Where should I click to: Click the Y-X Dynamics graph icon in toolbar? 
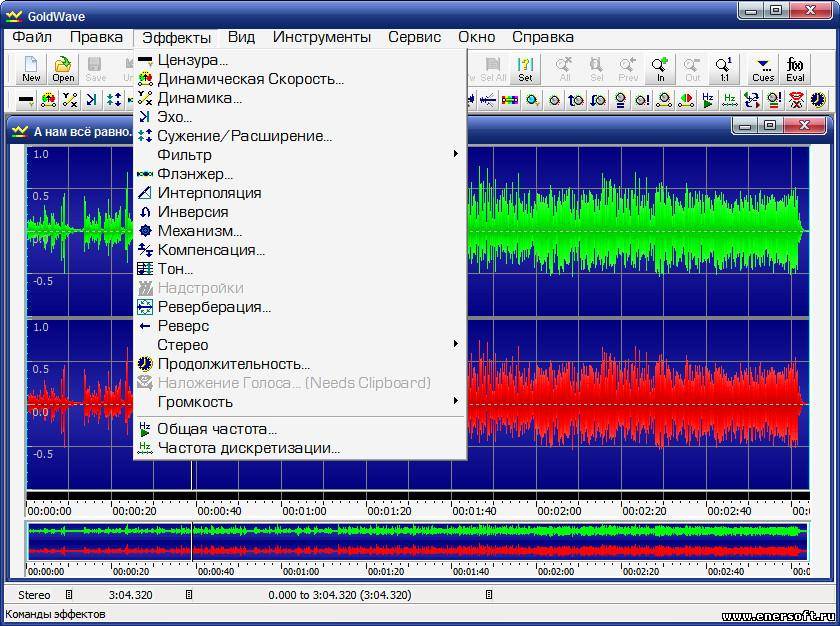coord(70,100)
